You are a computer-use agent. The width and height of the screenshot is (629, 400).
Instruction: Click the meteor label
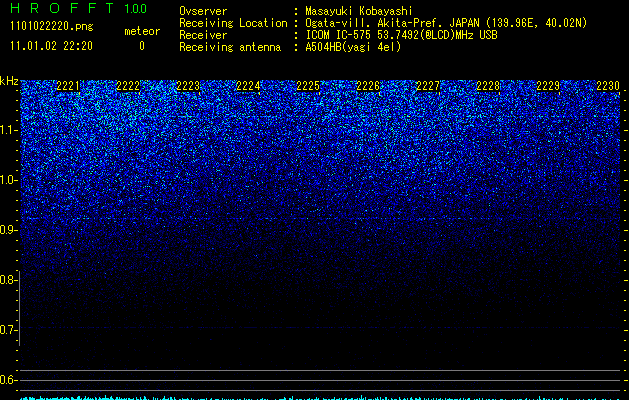[142, 31]
